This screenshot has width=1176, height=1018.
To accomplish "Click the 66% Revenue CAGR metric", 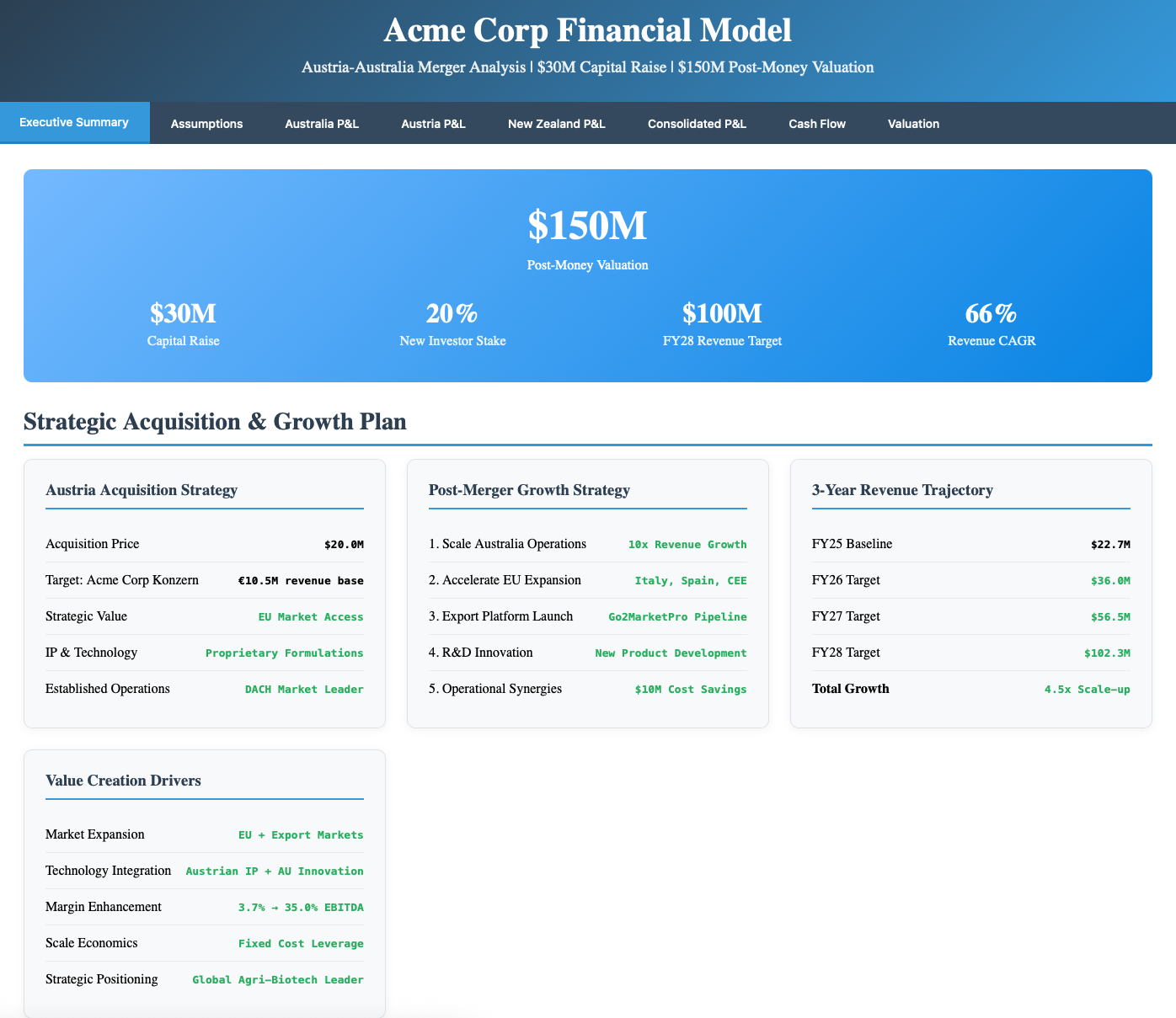I will (x=992, y=313).
